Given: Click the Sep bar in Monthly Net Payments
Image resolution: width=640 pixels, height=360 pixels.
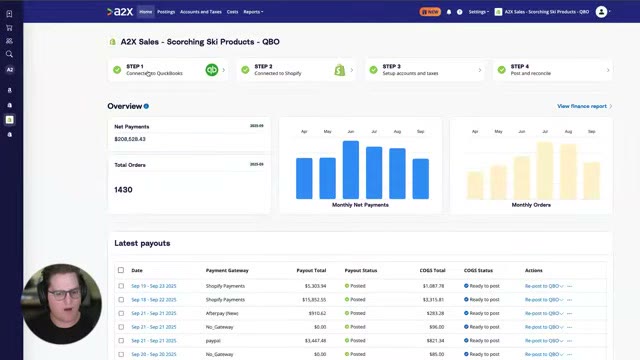Looking at the screenshot, I should click(420, 179).
